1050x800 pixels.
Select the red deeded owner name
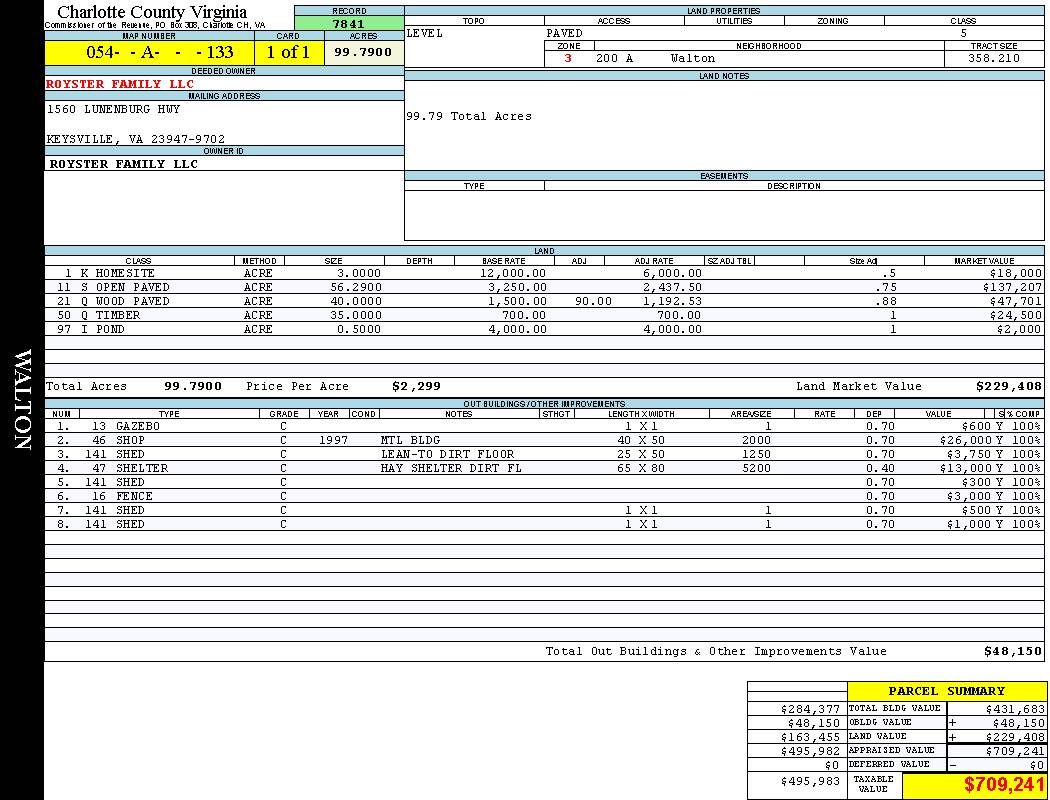click(x=120, y=84)
